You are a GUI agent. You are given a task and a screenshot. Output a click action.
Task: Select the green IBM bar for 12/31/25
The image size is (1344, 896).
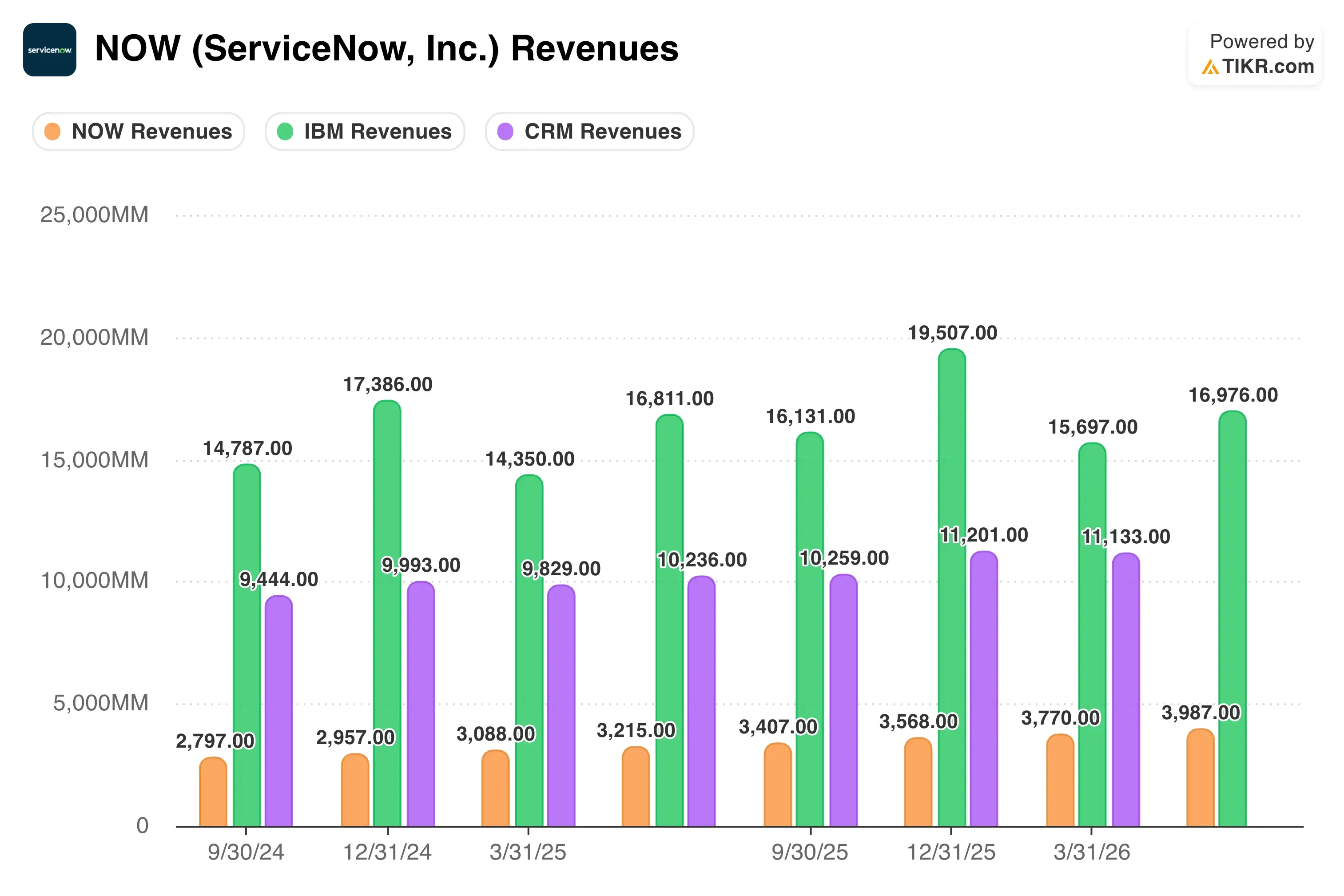pos(952,587)
